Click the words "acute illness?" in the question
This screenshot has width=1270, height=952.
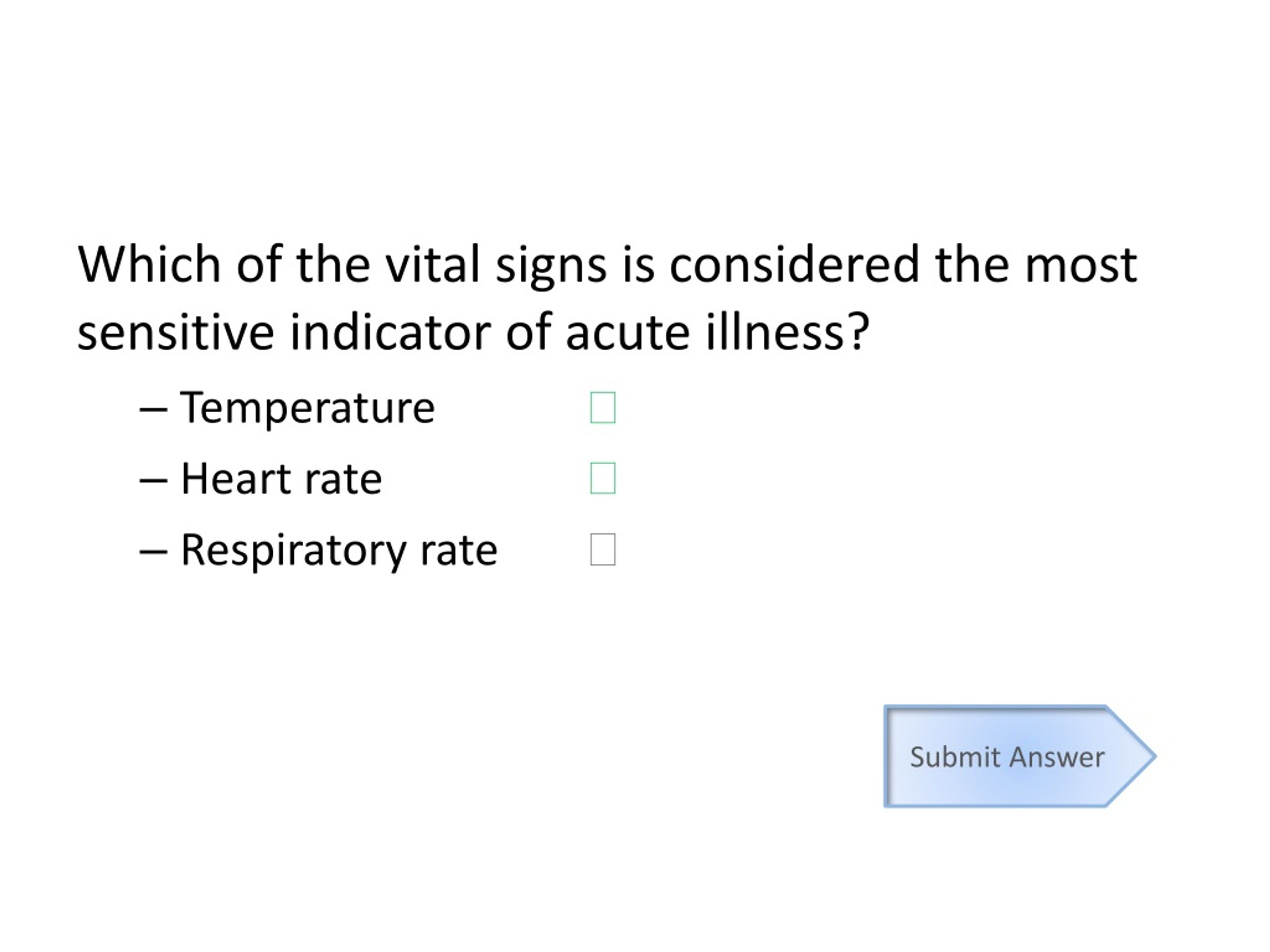(x=718, y=332)
